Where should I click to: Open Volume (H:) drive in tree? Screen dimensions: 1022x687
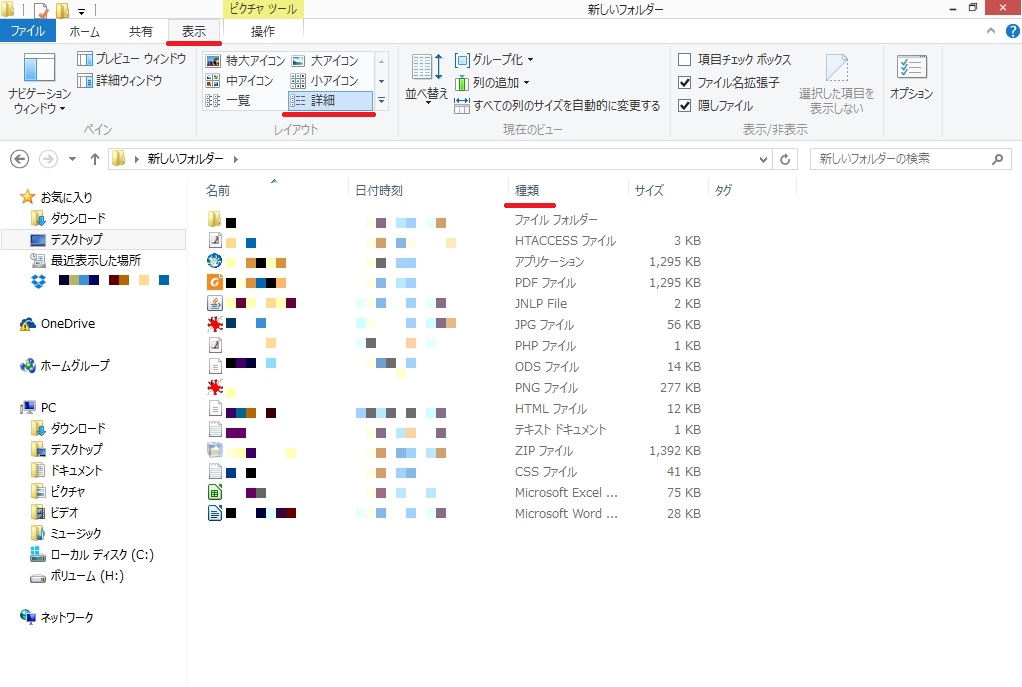pos(77,576)
